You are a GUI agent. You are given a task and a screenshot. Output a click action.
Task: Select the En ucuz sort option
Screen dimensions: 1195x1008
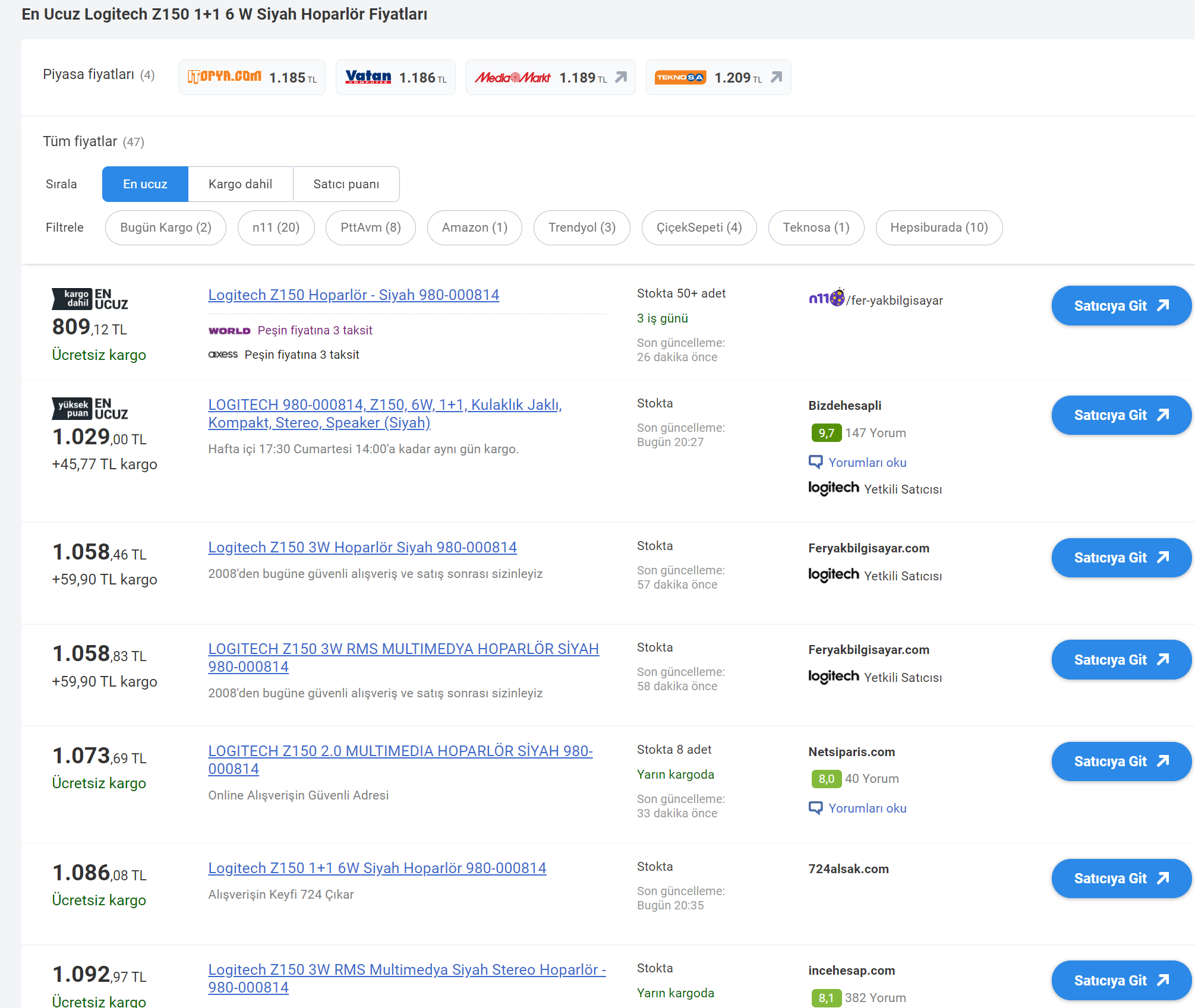145,184
